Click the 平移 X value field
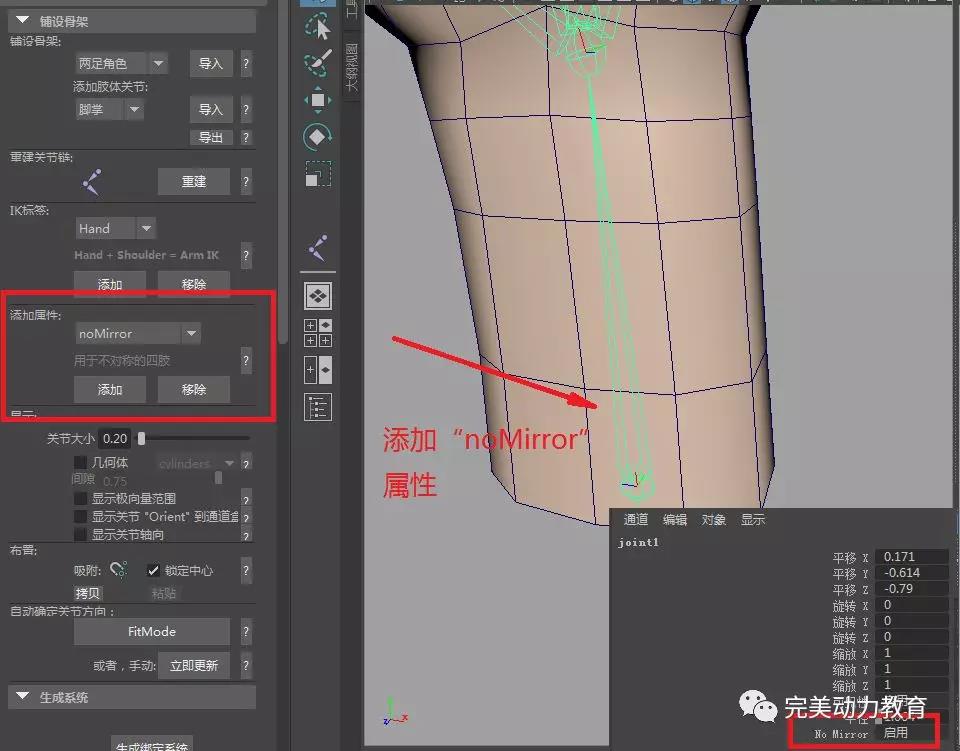 pos(910,557)
